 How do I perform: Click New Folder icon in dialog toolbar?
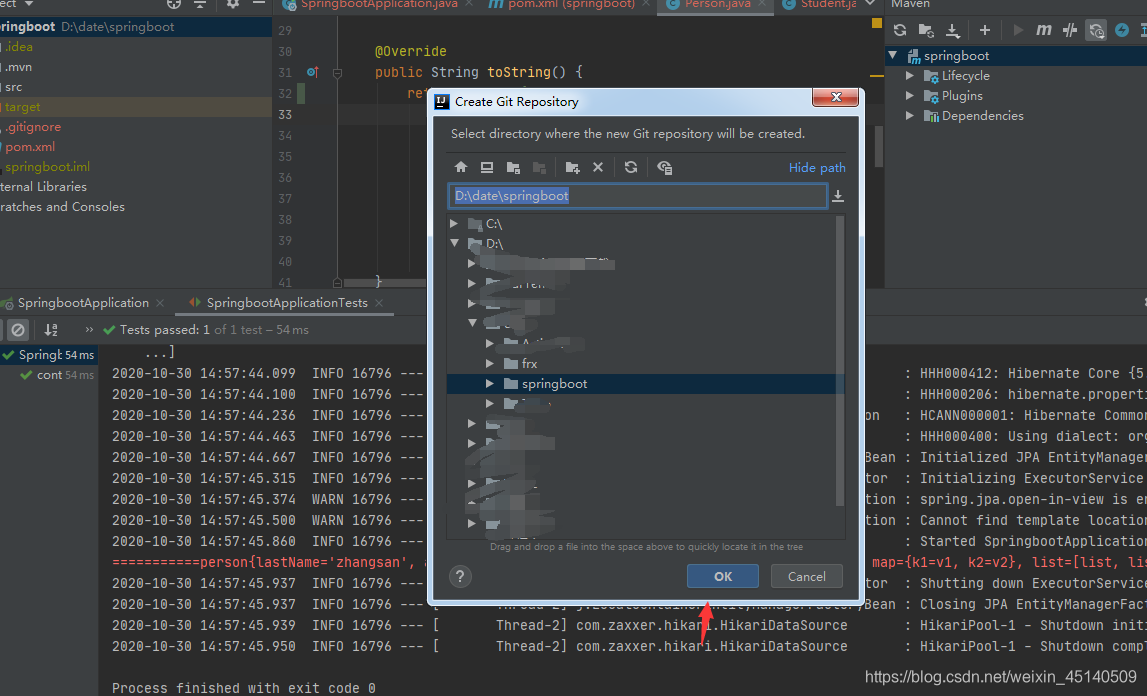(572, 168)
